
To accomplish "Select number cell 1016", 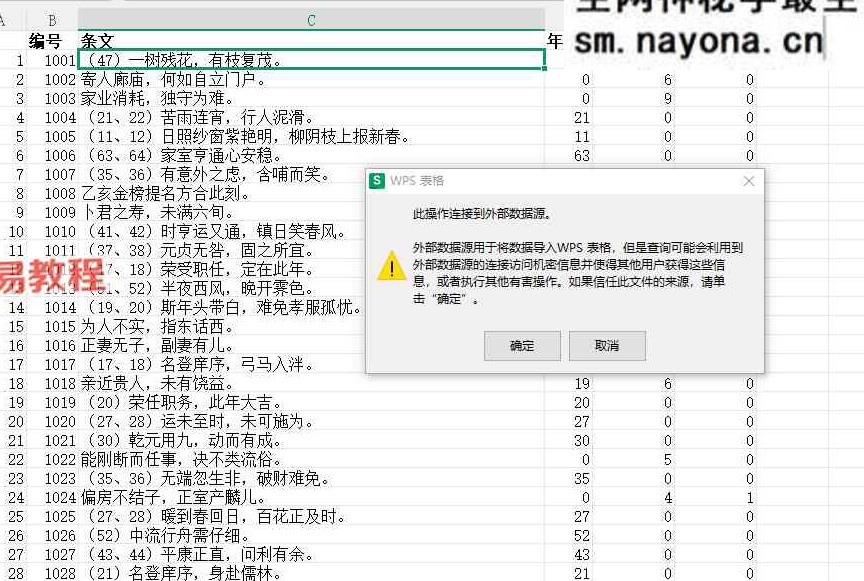I will coord(52,346).
